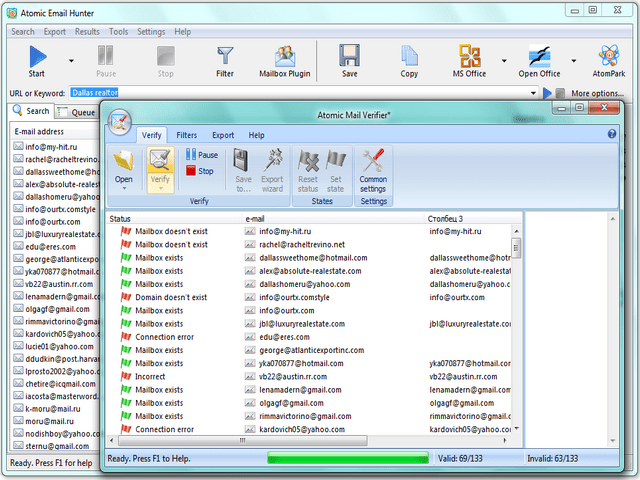Image resolution: width=640 pixels, height=480 pixels.
Task: Launch the Mailbox Plugin
Action: pos(284,58)
